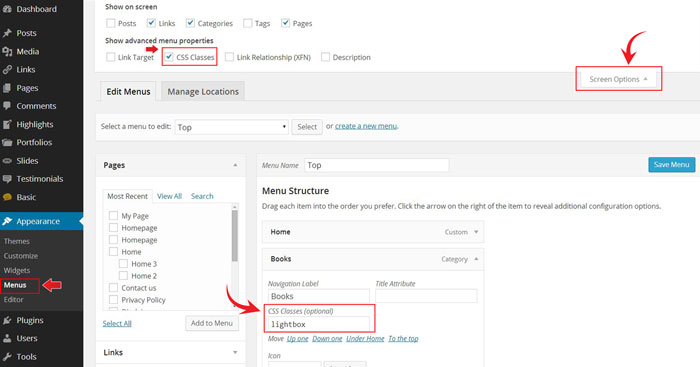Viewport: 700px width, 367px height.
Task: Open the Search pages tab
Action: 202,196
